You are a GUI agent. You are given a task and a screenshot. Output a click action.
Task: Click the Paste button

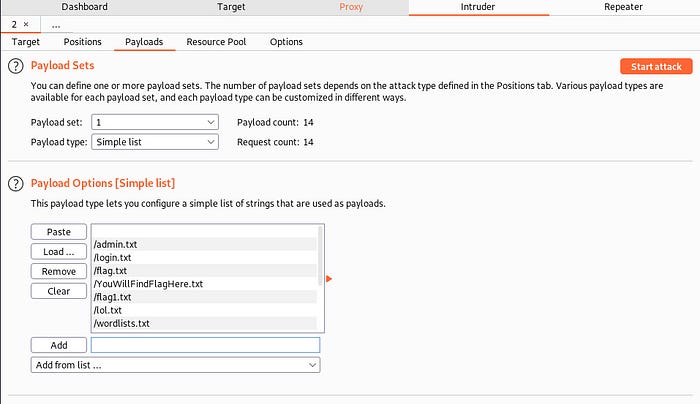click(x=58, y=232)
